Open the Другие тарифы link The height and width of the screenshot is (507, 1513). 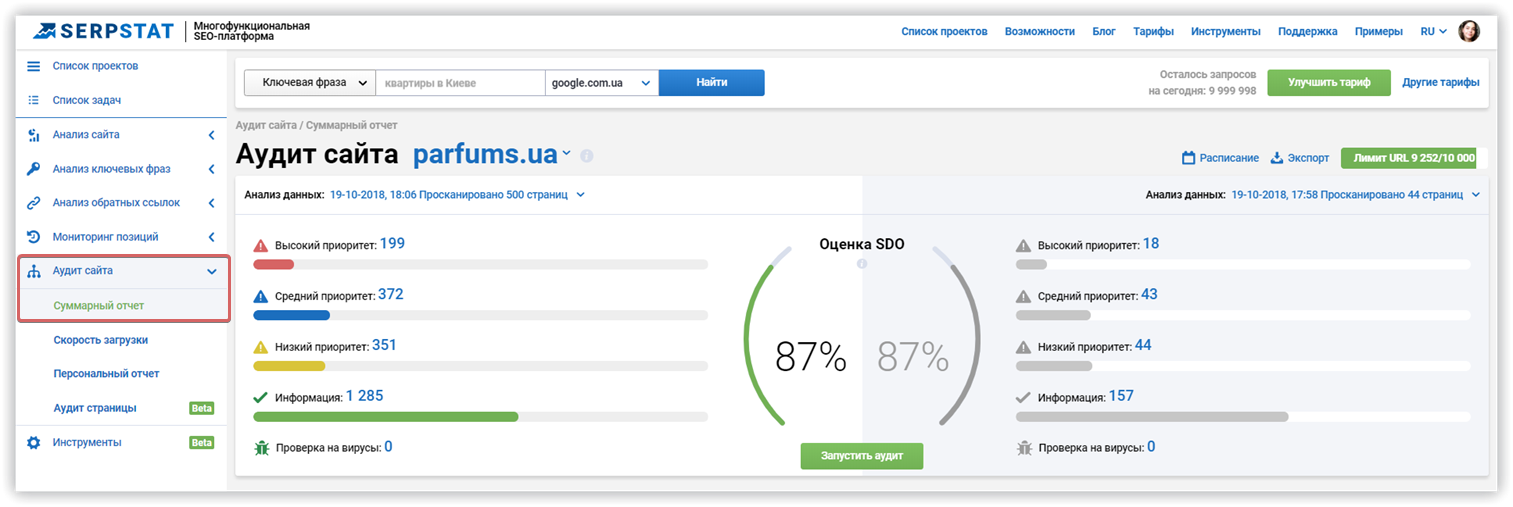1440,83
